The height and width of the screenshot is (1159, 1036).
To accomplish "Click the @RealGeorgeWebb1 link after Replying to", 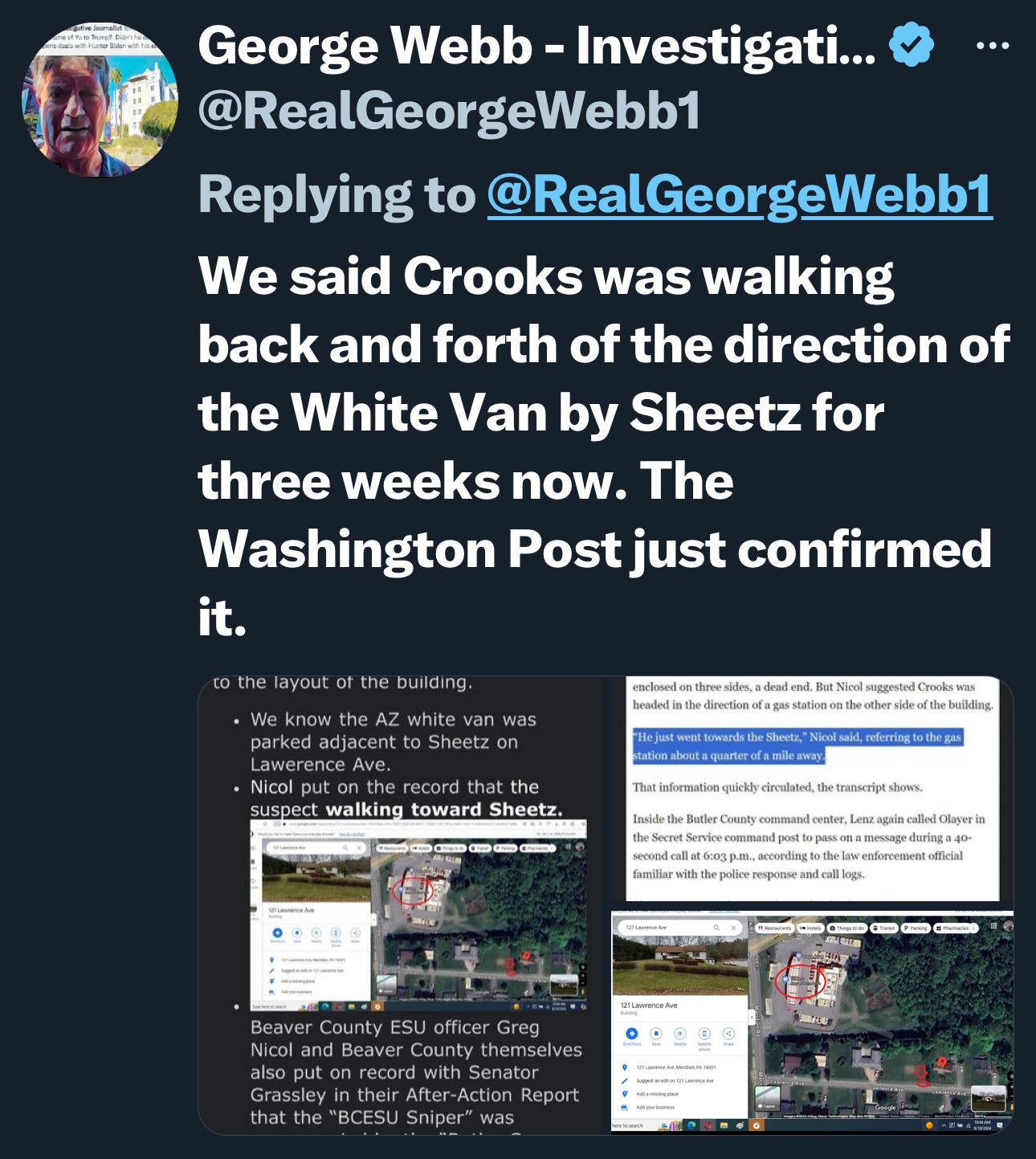I will 740,194.
